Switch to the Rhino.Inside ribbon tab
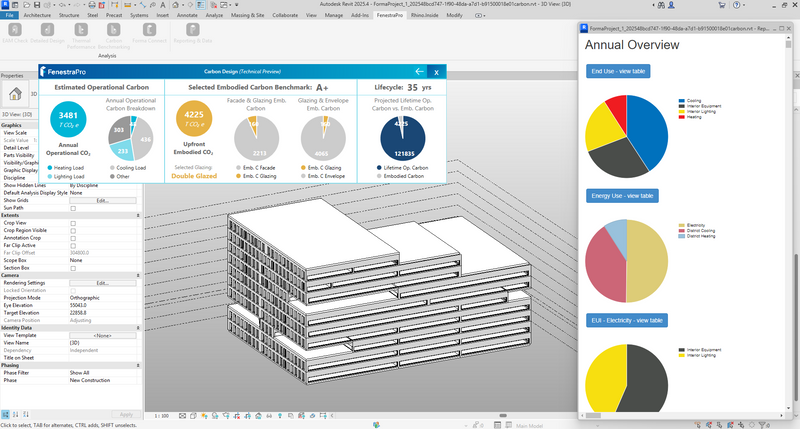This screenshot has width=800, height=429. pyautogui.click(x=424, y=15)
